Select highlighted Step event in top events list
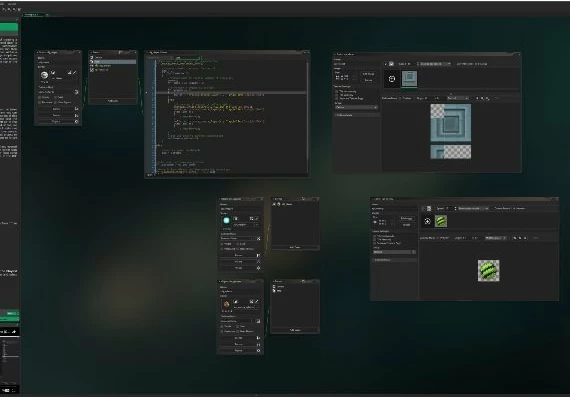Viewport: 570px width, 397px height. point(113,62)
